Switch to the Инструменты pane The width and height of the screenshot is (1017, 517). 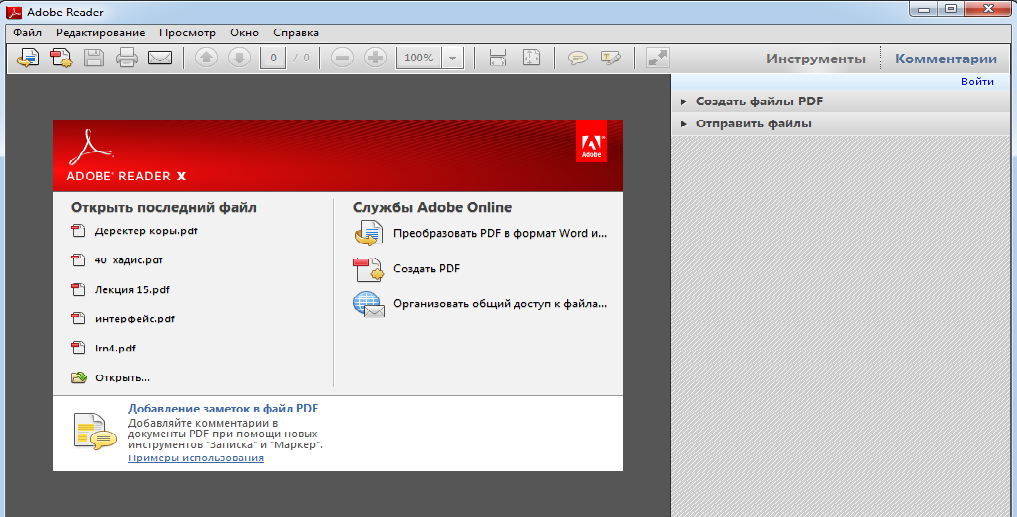tap(816, 58)
